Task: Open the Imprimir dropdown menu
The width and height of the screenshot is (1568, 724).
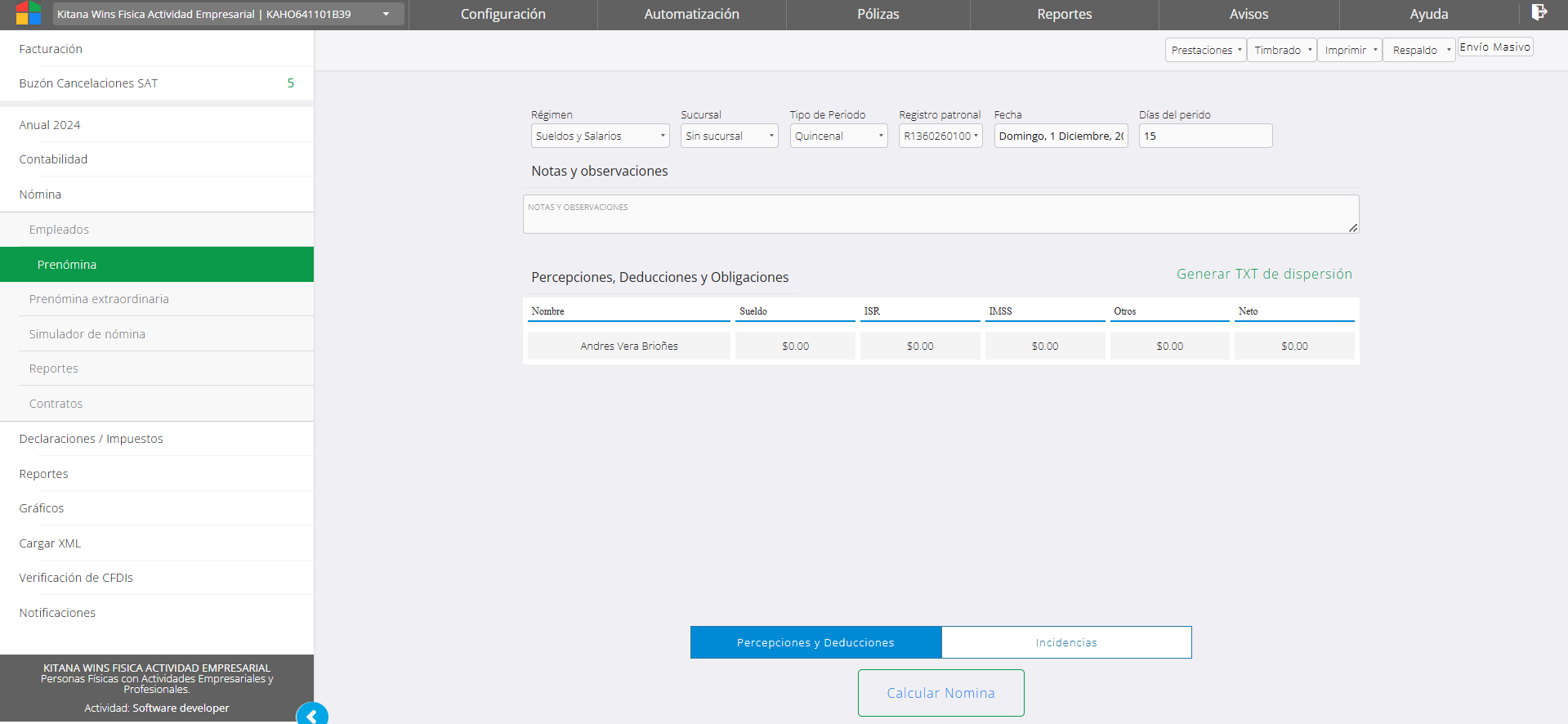Action: coord(1349,50)
